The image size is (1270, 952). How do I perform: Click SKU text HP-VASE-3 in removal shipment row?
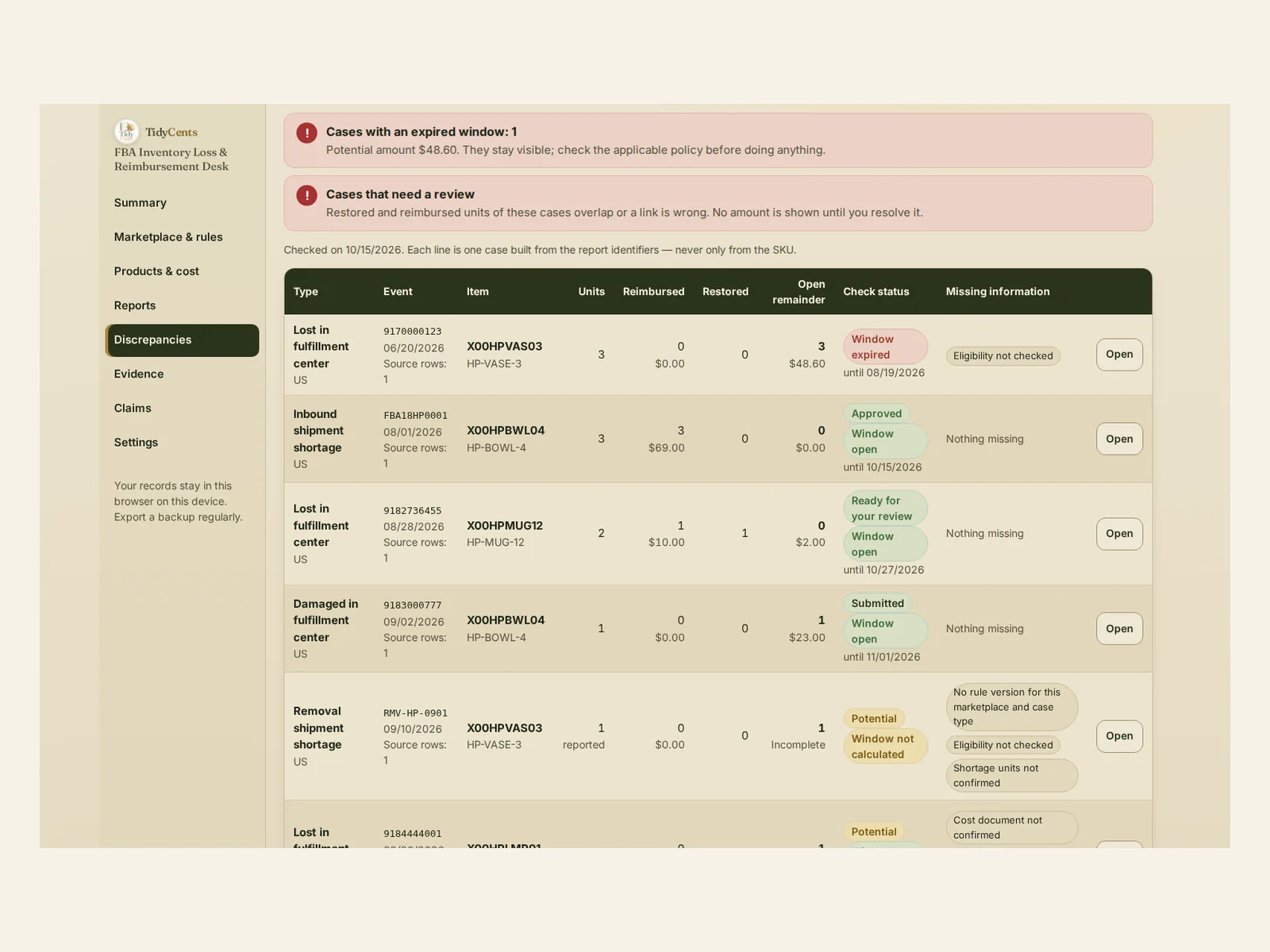tap(494, 745)
